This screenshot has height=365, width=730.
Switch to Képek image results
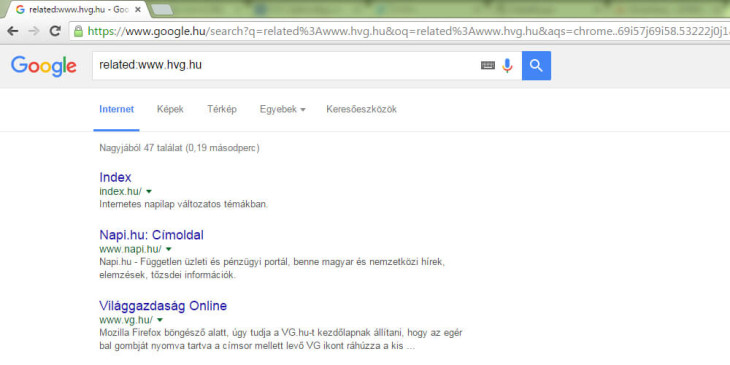(x=170, y=109)
